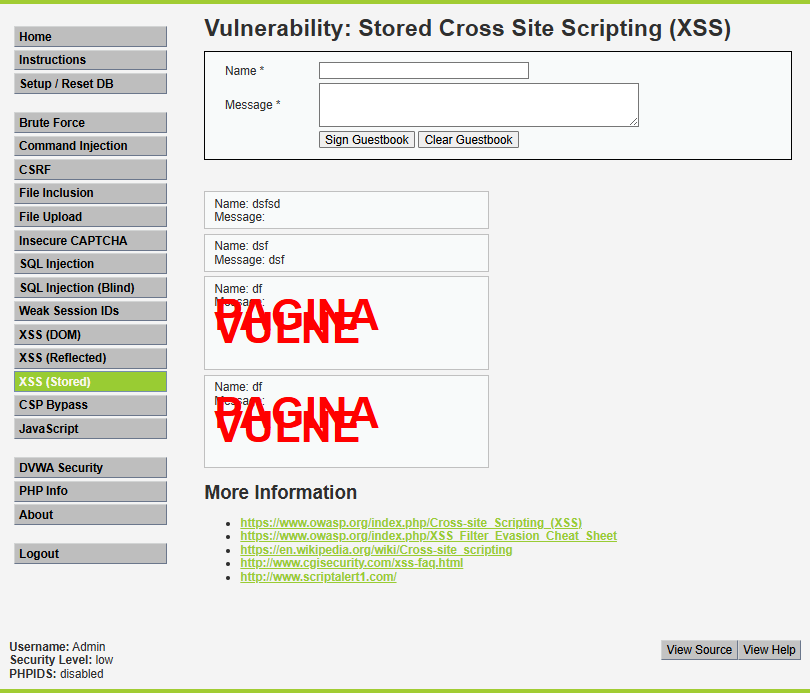Image resolution: width=810 pixels, height=693 pixels.
Task: Go to Setup / Reset DB page
Action: point(90,84)
